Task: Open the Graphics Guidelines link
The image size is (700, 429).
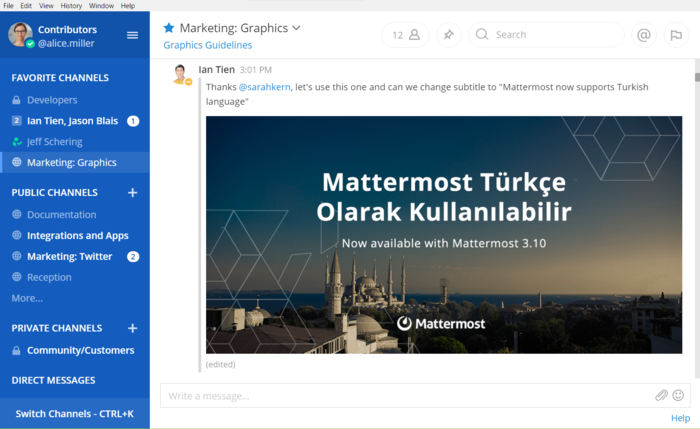Action: tap(208, 45)
